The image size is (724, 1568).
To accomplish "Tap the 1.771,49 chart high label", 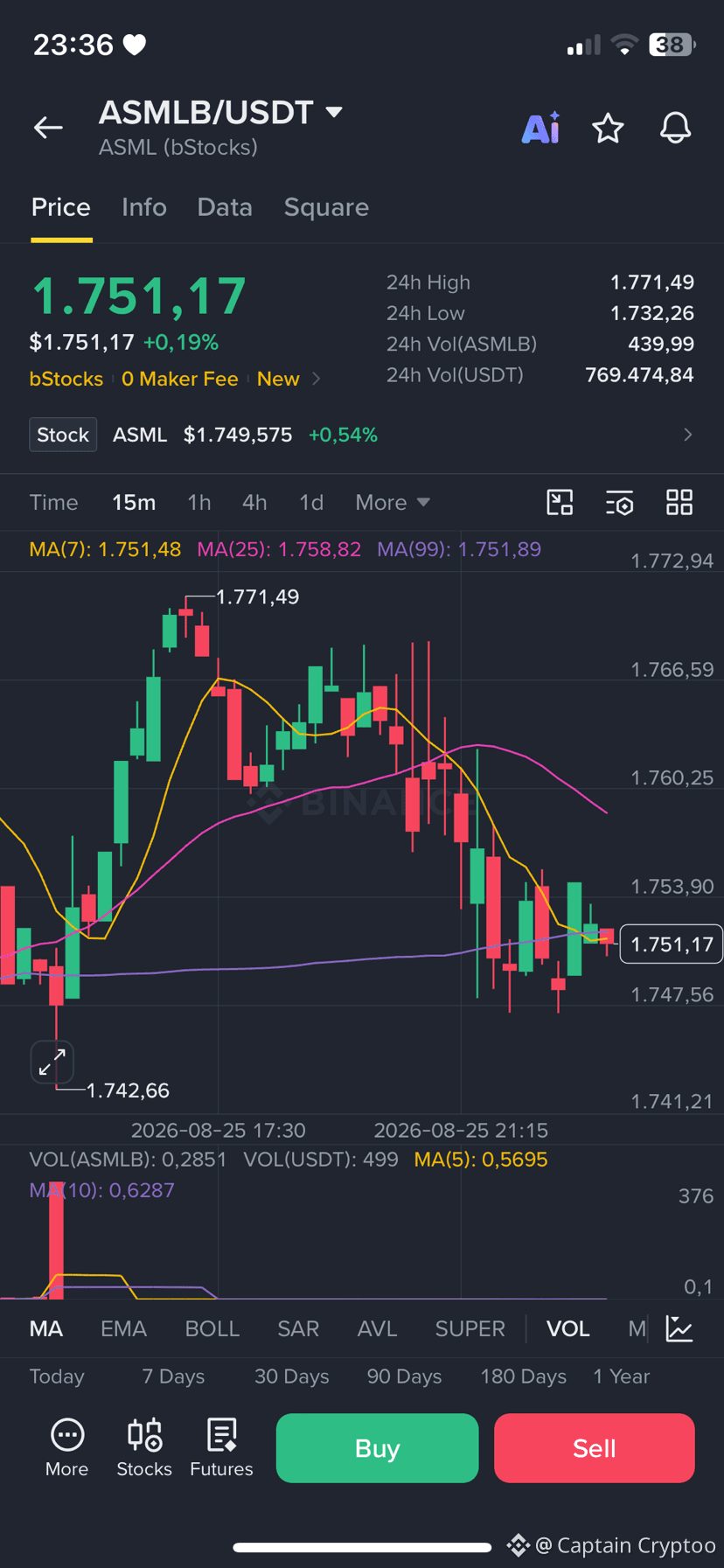I will coord(257,596).
